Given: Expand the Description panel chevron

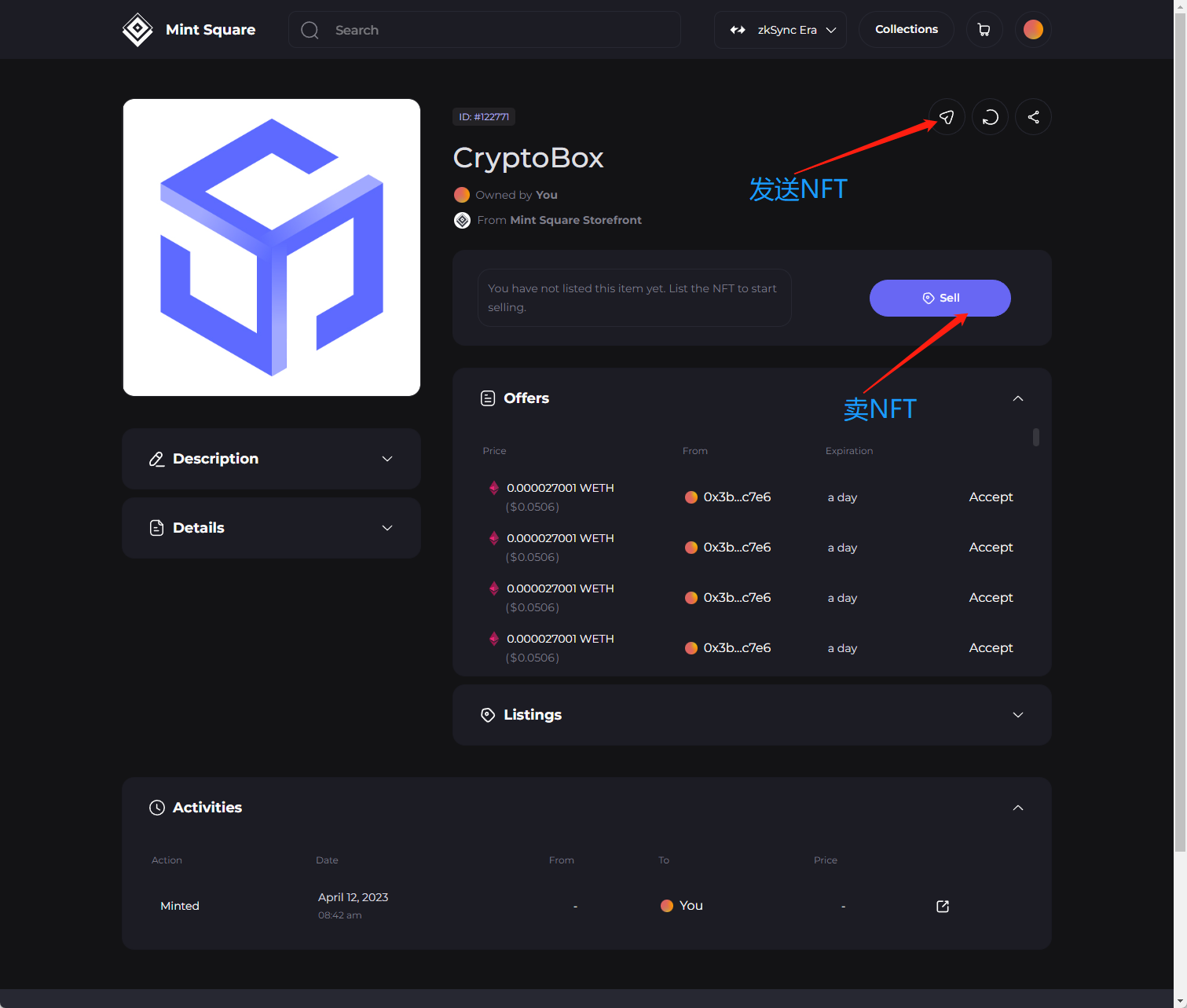Looking at the screenshot, I should click(387, 459).
